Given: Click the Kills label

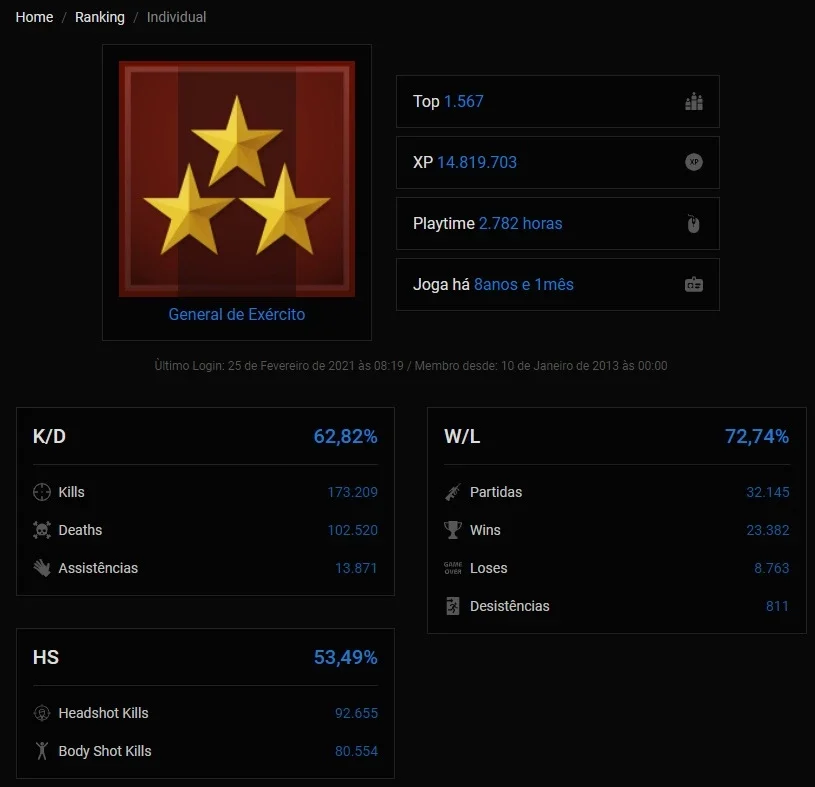Looking at the screenshot, I should pos(72,492).
